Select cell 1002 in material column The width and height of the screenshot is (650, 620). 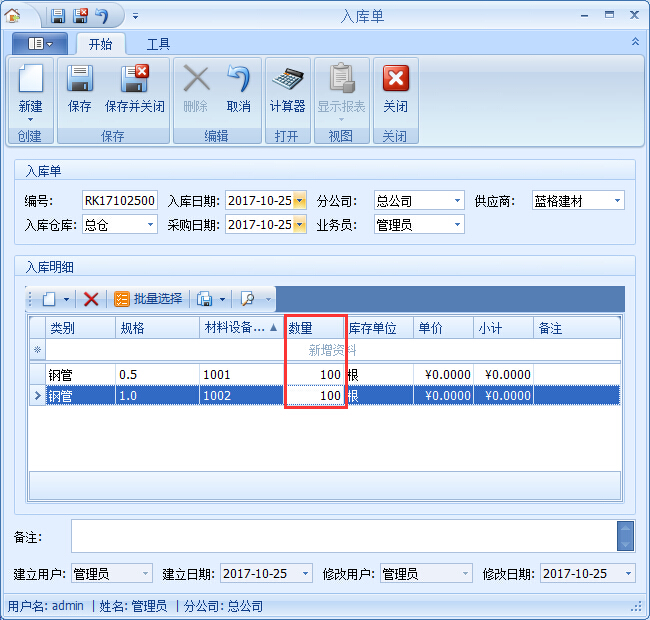(x=241, y=395)
